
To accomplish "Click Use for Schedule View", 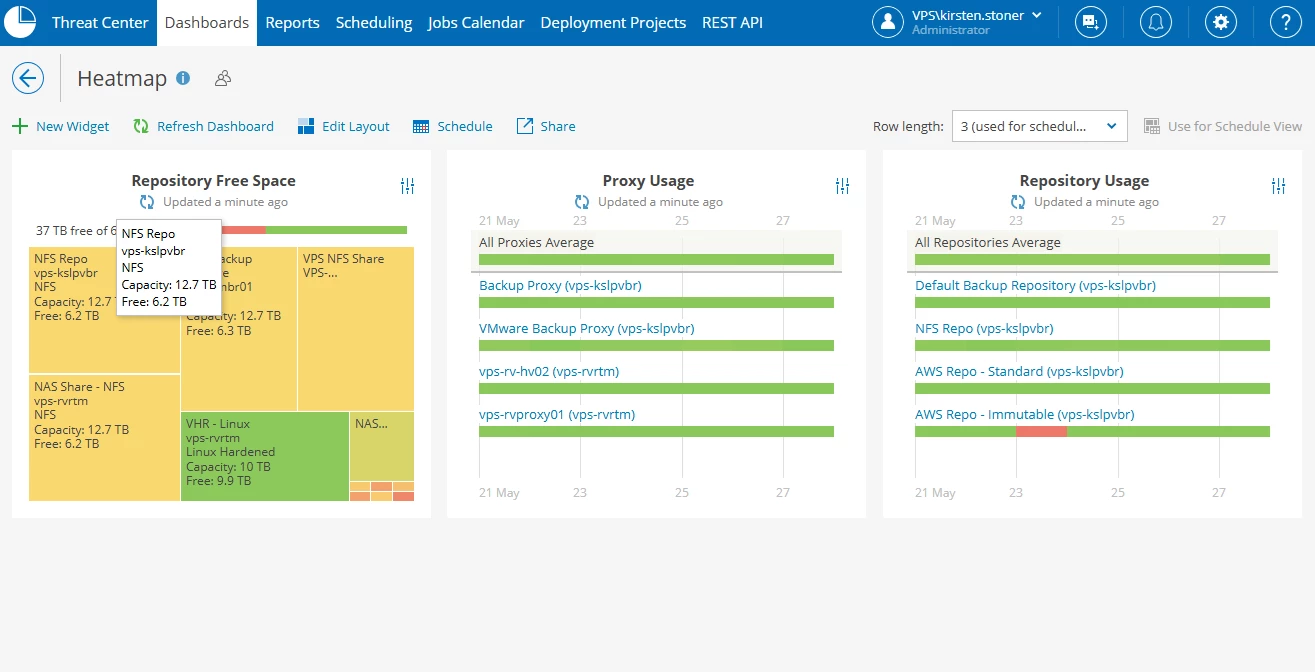I will pos(1223,126).
